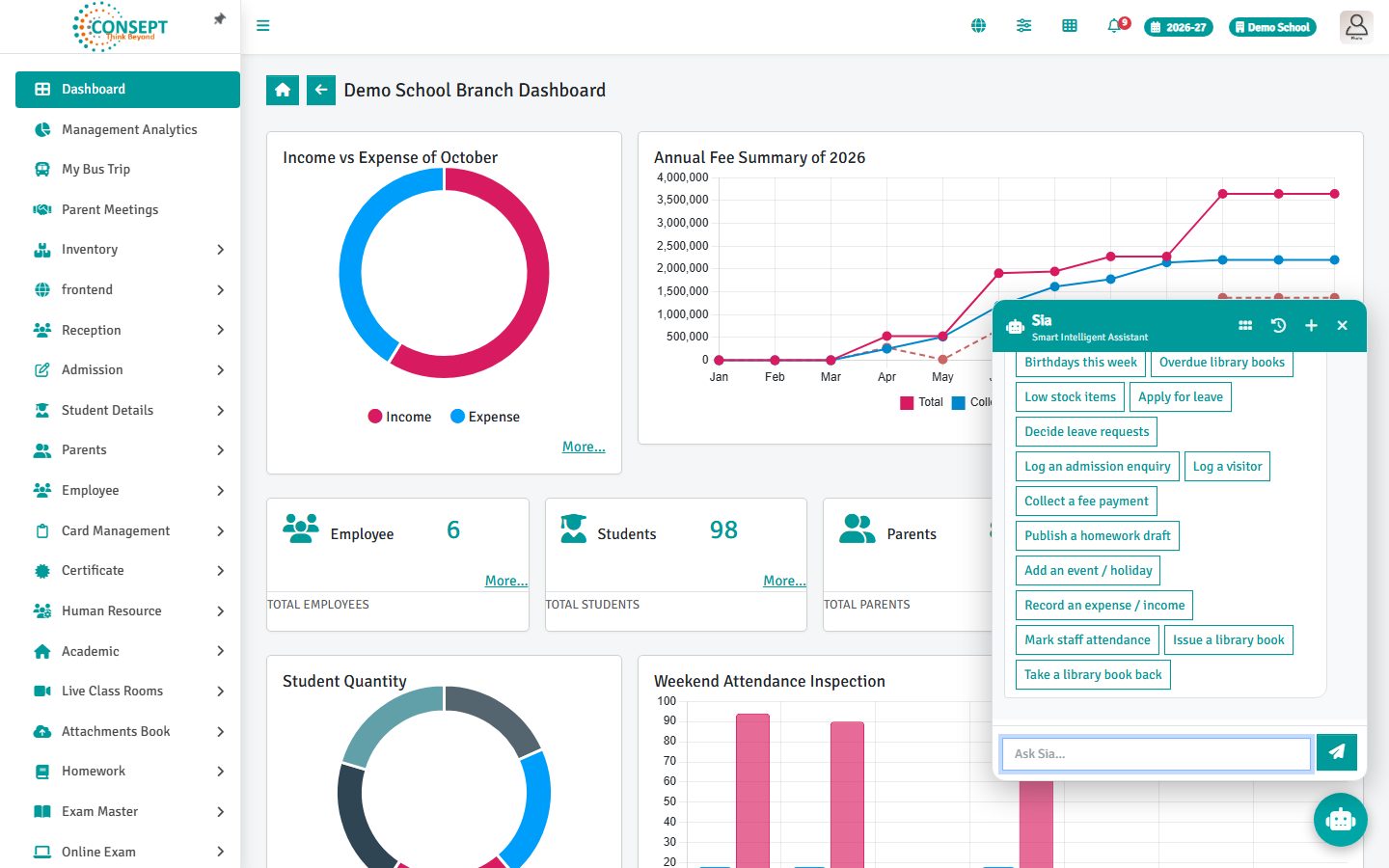Expand the Reception menu
The height and width of the screenshot is (868, 1389).
[127, 330]
